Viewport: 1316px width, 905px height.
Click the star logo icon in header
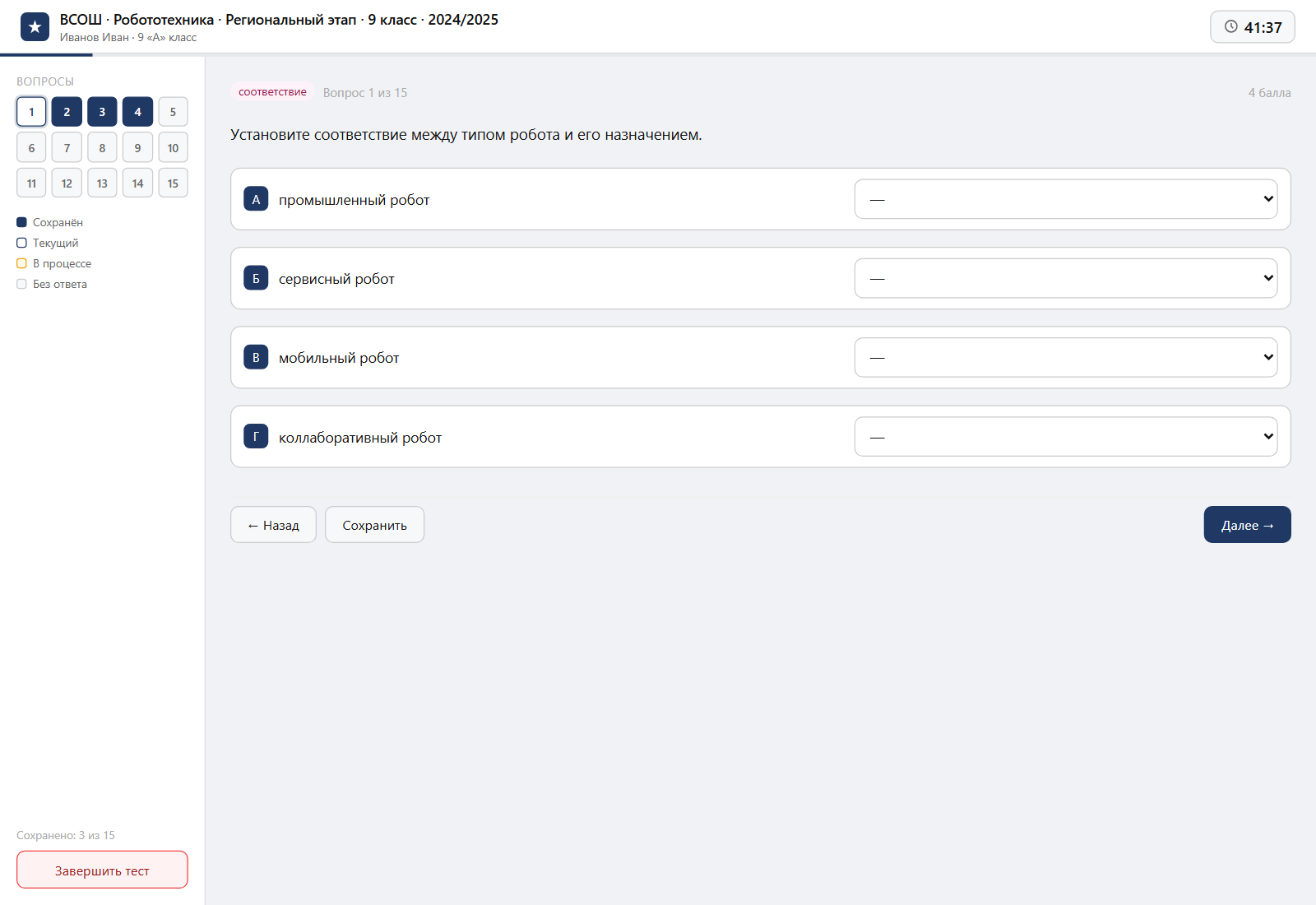35,27
